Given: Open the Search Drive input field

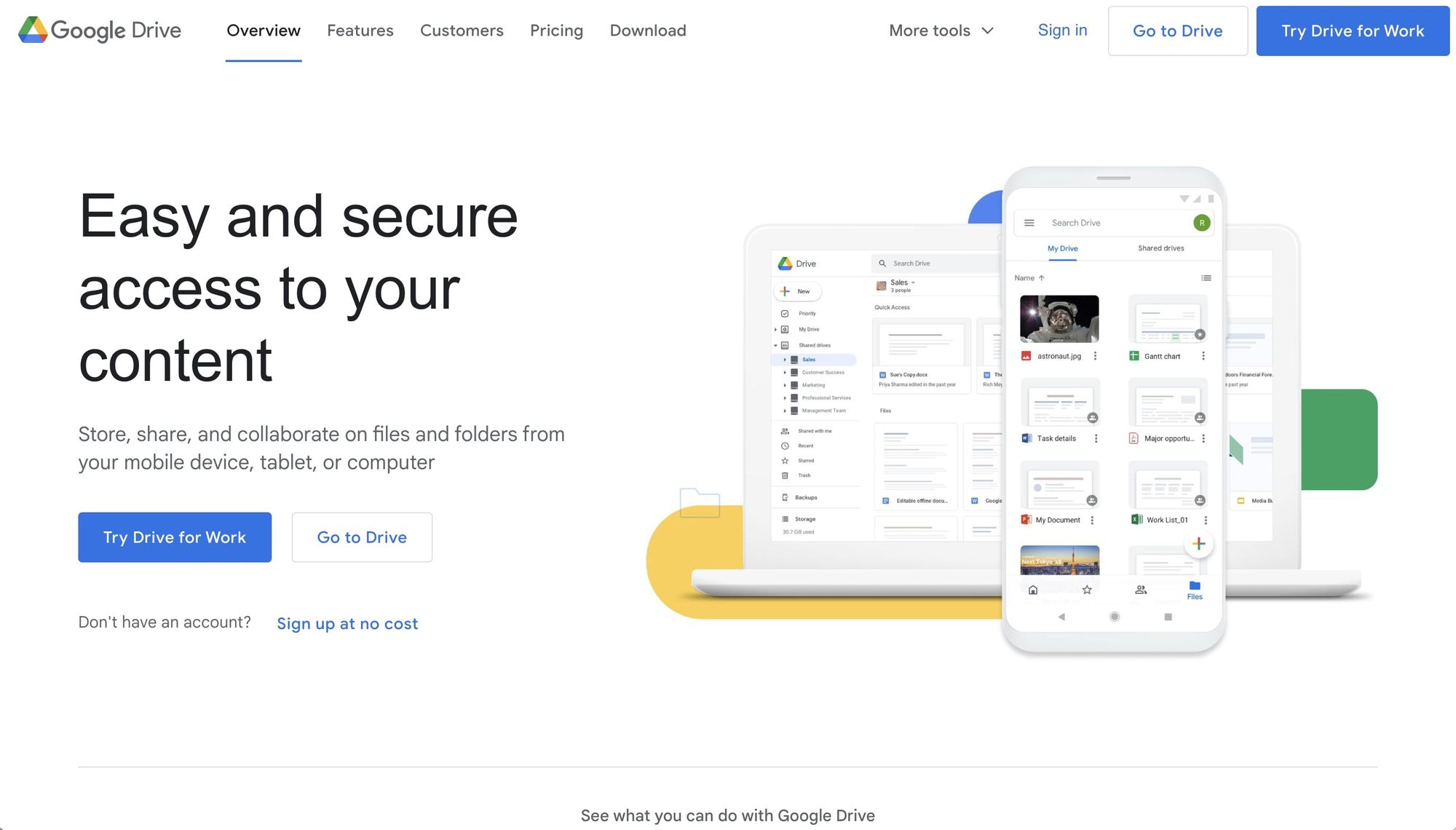Looking at the screenshot, I should pos(1112,222).
